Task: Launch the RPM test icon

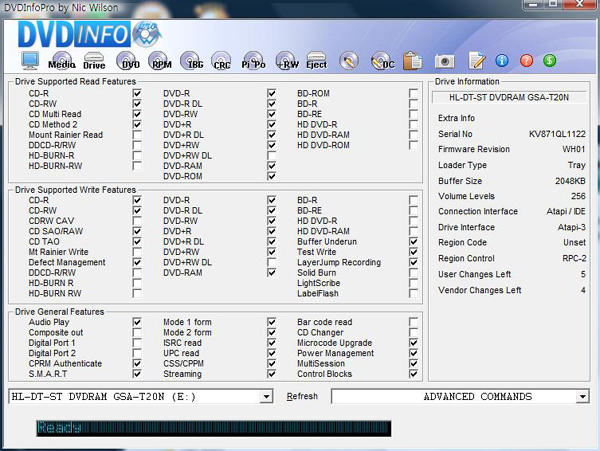Action: tap(161, 61)
